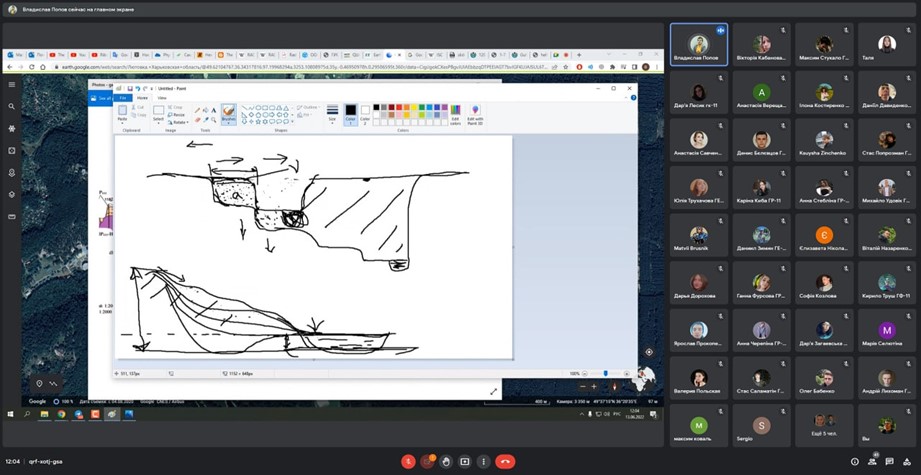Screen dimensions: 921x475
Task: Pick the Color 2 swatch in Paint
Action: 365,113
